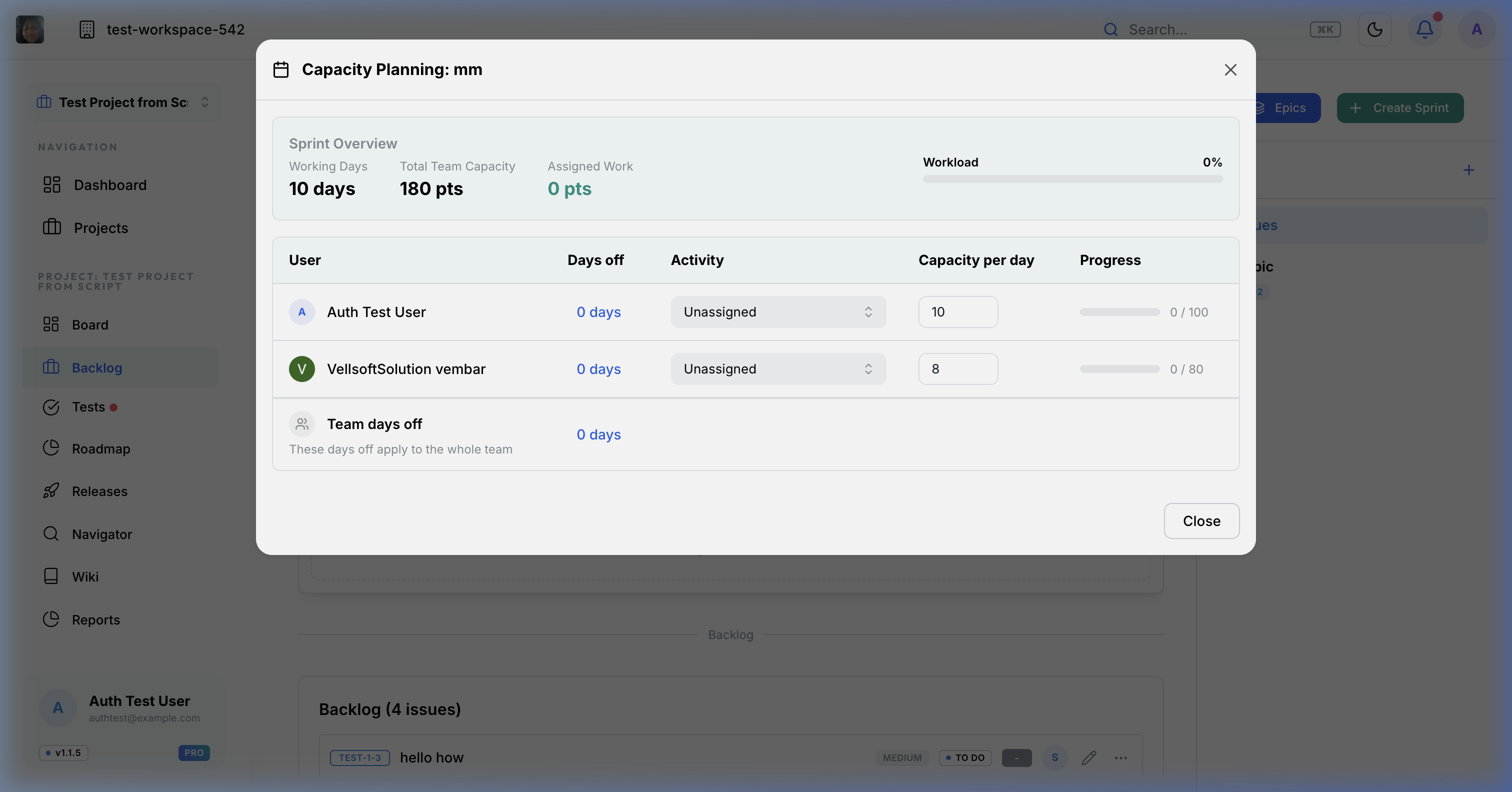The height and width of the screenshot is (792, 1512).
Task: Set Team days off value
Action: (598, 434)
